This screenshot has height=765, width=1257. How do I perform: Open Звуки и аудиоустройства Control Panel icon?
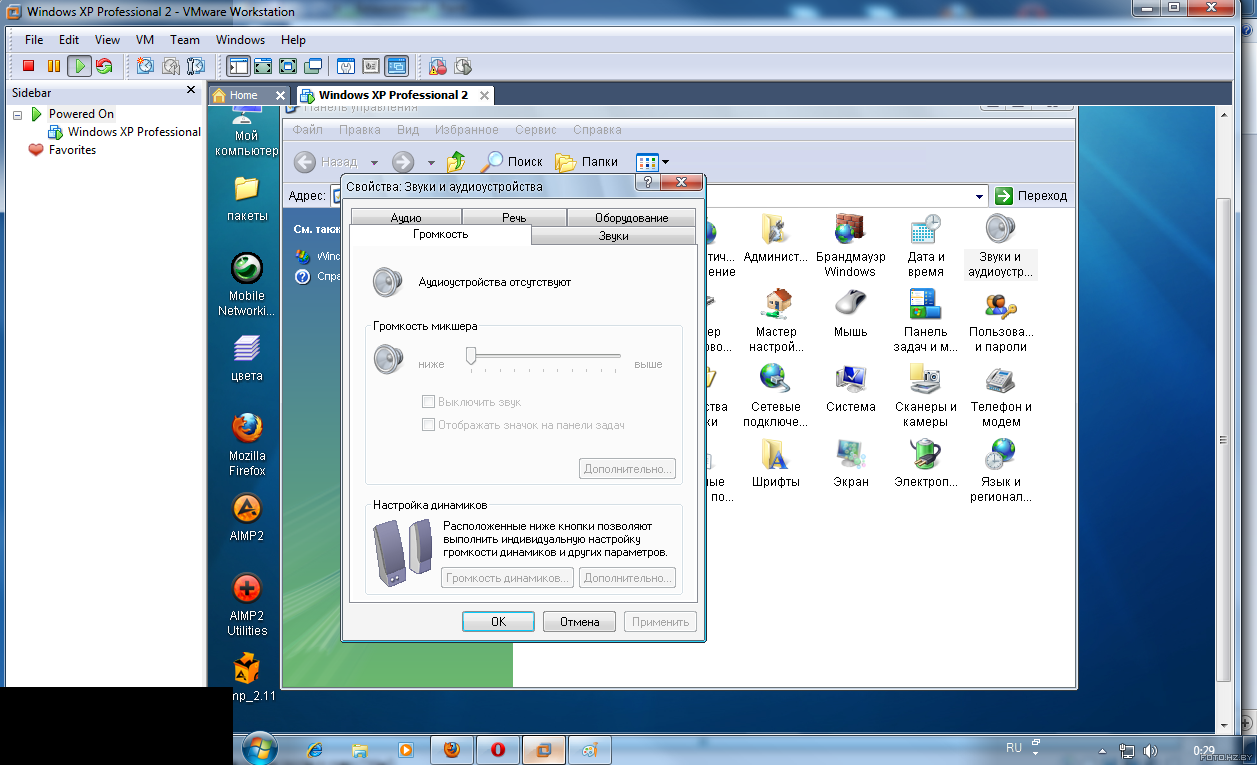[x=1001, y=246]
